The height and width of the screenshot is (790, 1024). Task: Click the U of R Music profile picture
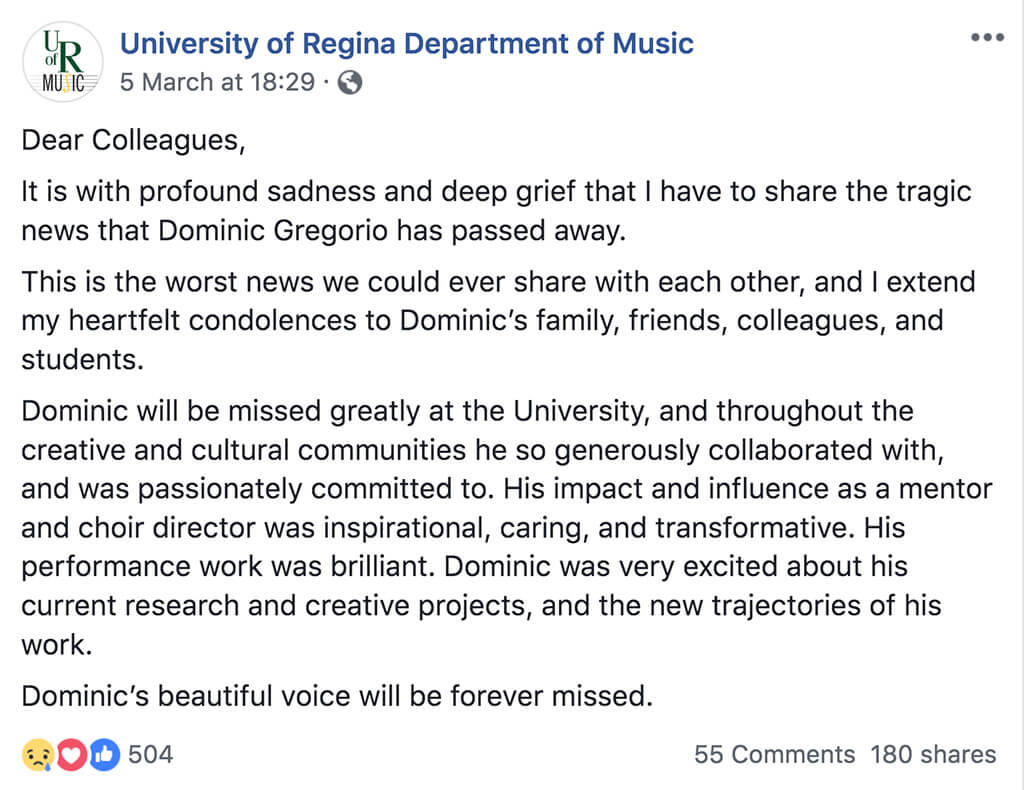(x=62, y=62)
